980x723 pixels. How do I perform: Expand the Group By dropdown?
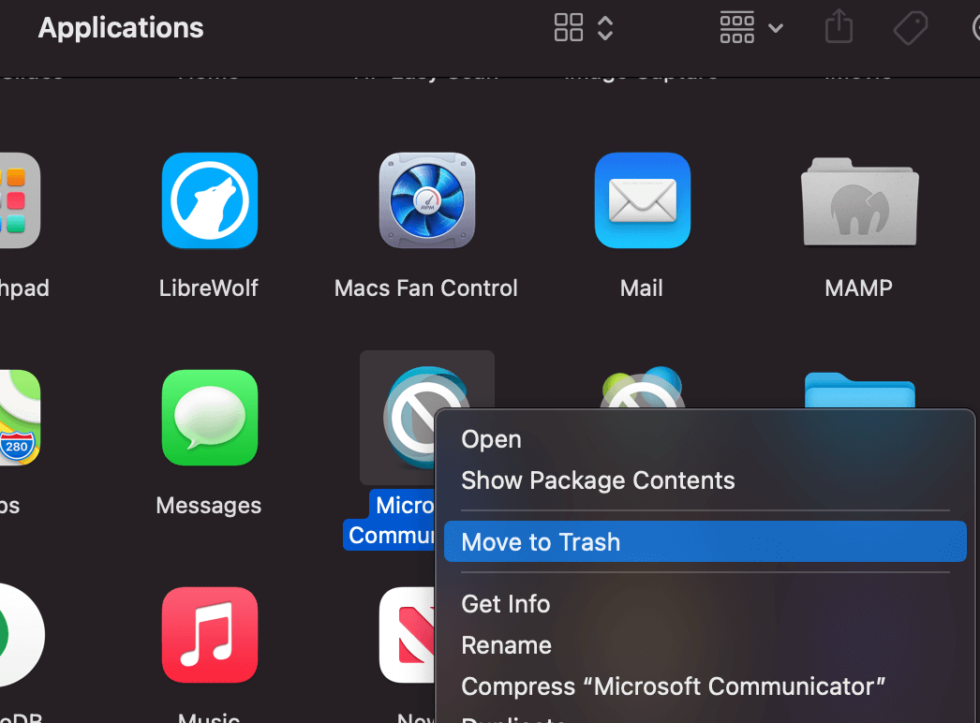(750, 28)
